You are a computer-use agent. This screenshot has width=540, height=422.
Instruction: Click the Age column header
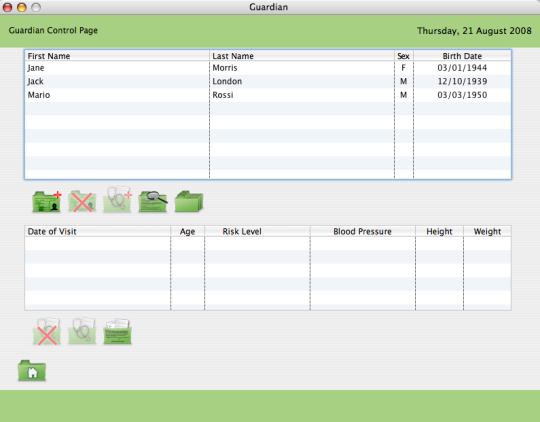[187, 231]
